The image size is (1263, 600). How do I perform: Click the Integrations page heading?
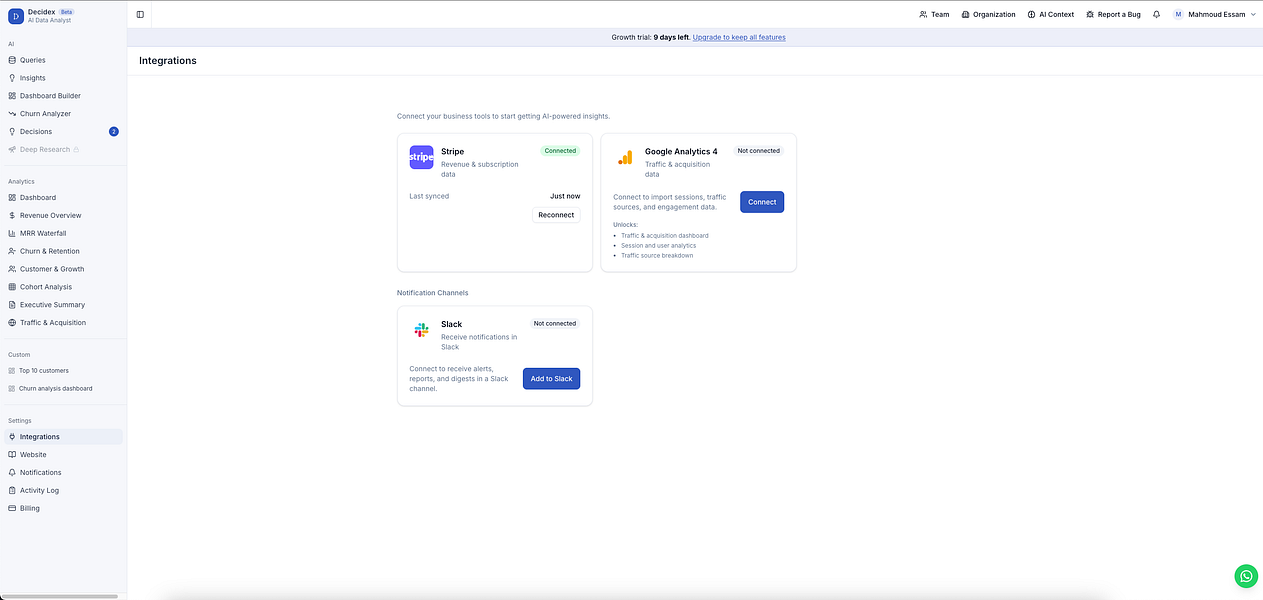168,61
